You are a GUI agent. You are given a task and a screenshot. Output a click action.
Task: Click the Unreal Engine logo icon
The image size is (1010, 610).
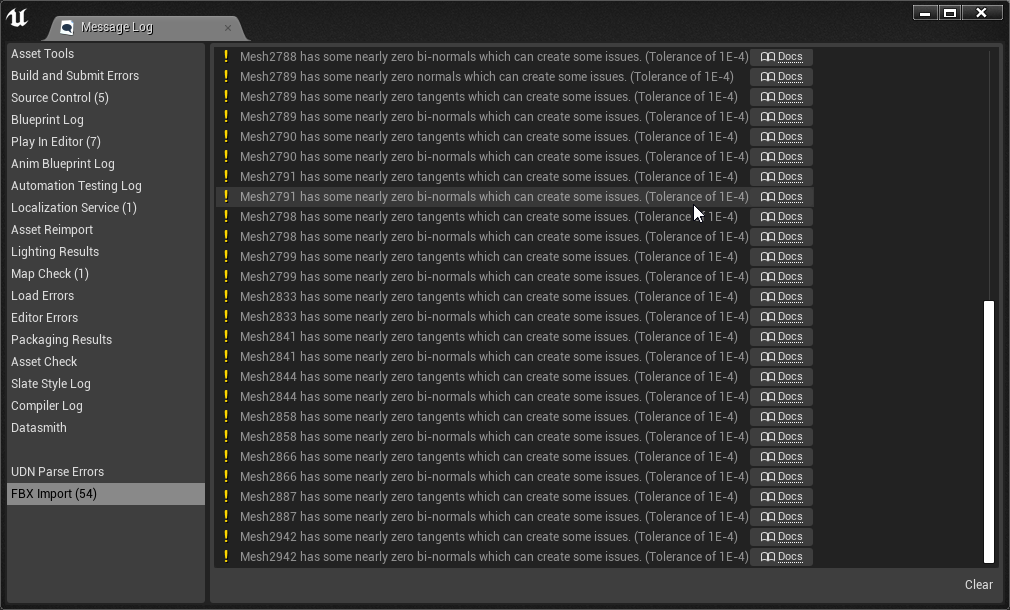[x=17, y=17]
